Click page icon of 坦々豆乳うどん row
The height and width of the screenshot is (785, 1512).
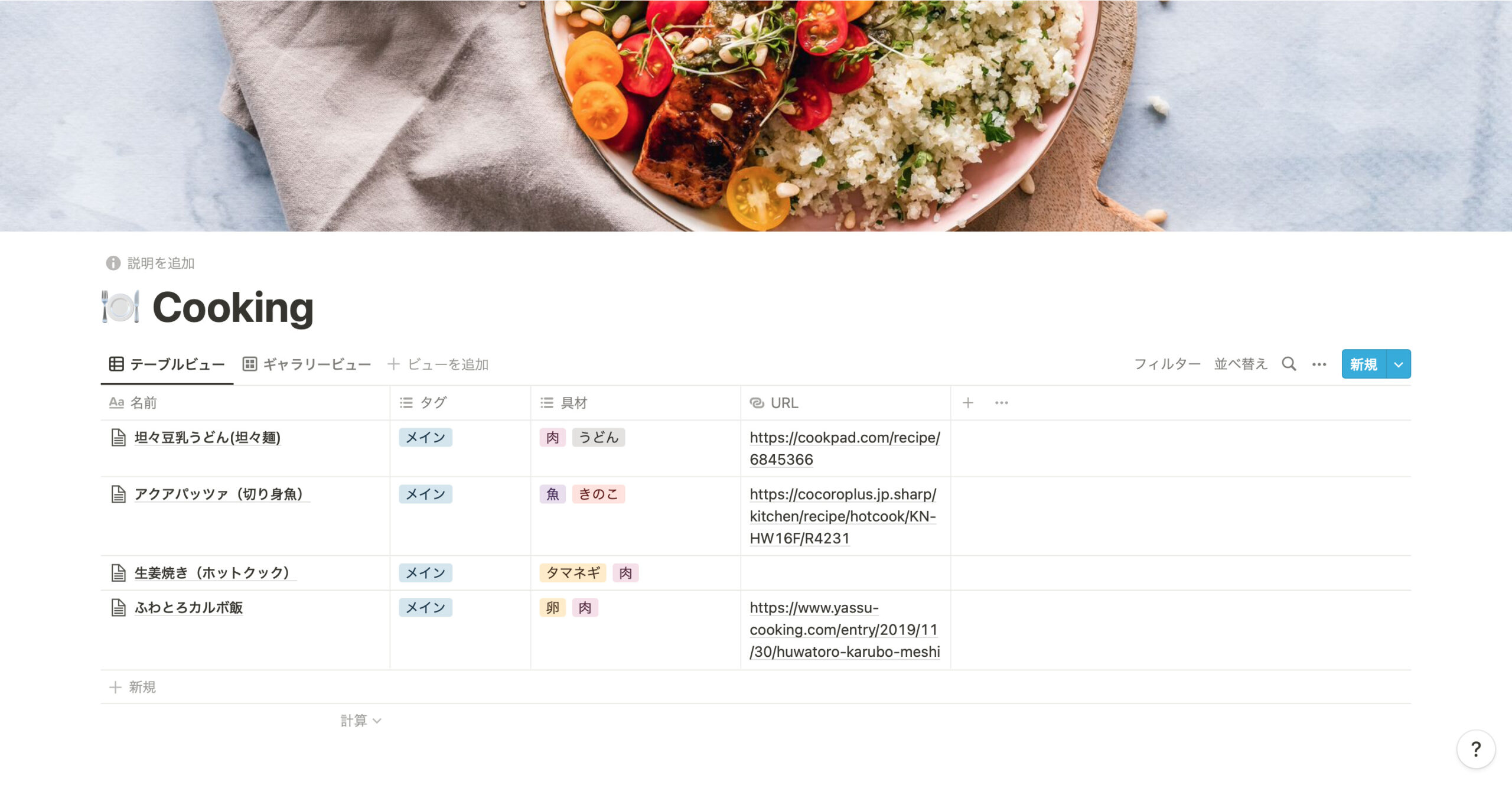tap(118, 437)
